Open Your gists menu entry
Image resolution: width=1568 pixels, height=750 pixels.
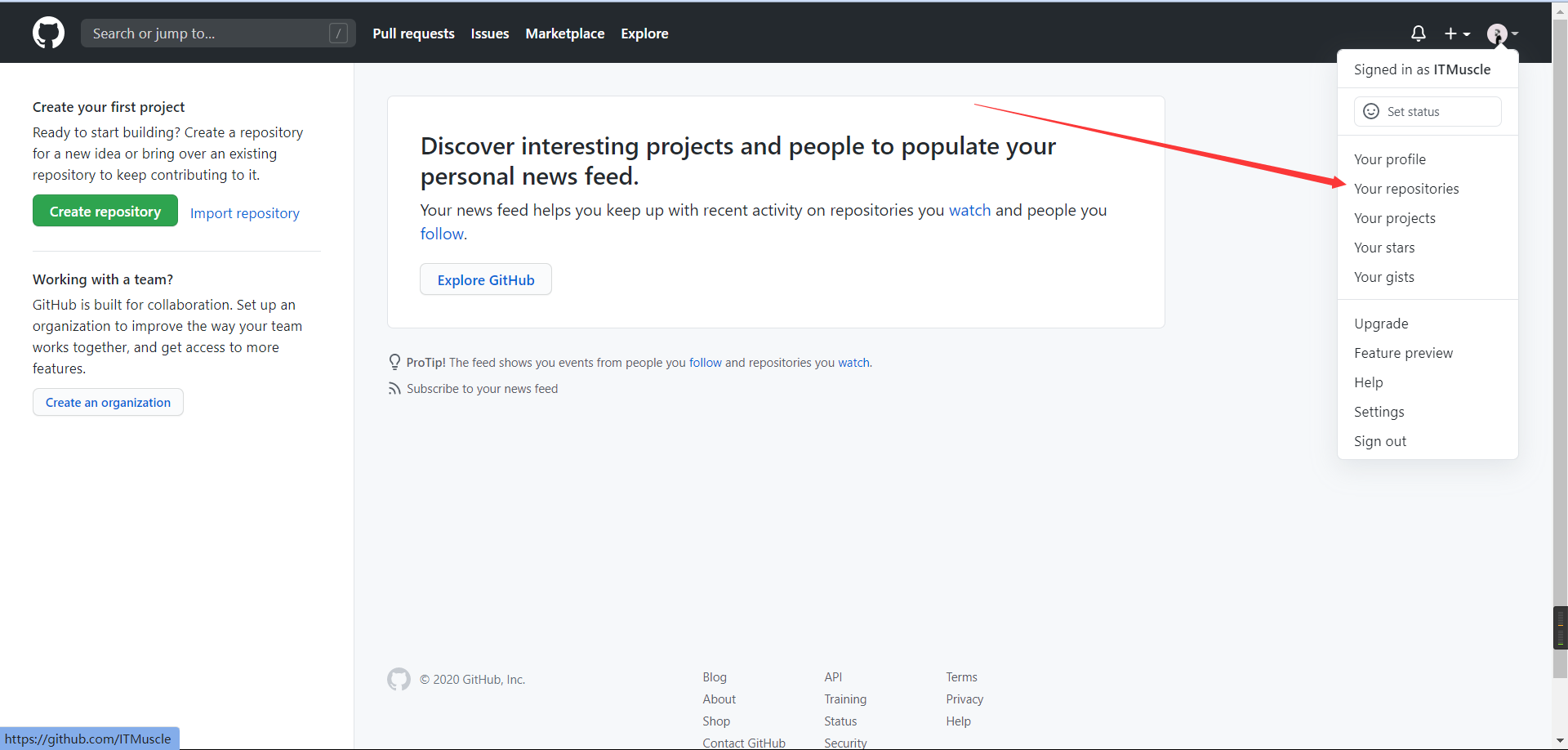tap(1383, 277)
